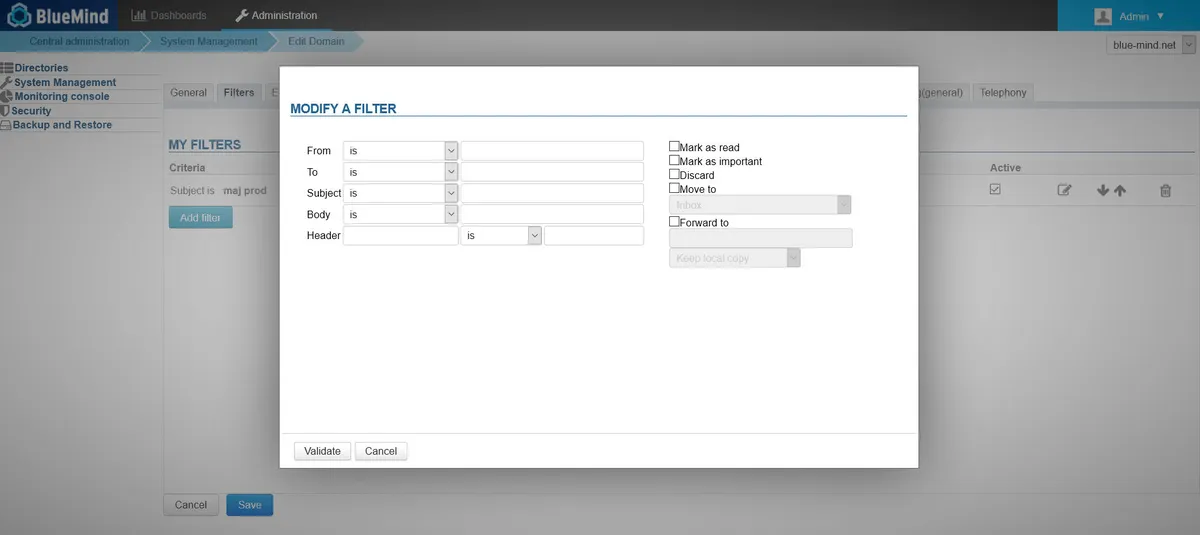Screen dimensions: 1200x535
Task: Click the Save button
Action: pos(250,505)
